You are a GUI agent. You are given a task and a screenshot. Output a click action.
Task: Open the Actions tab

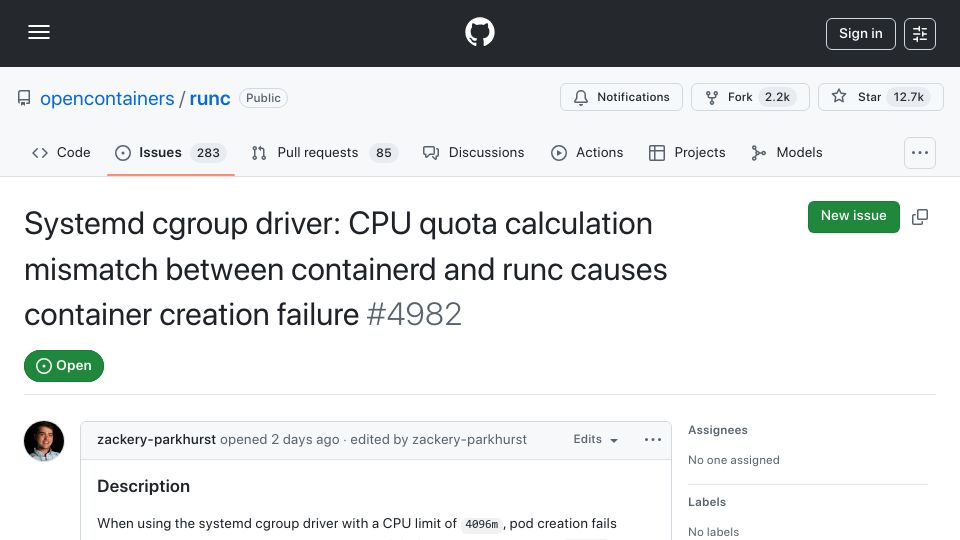tap(587, 152)
